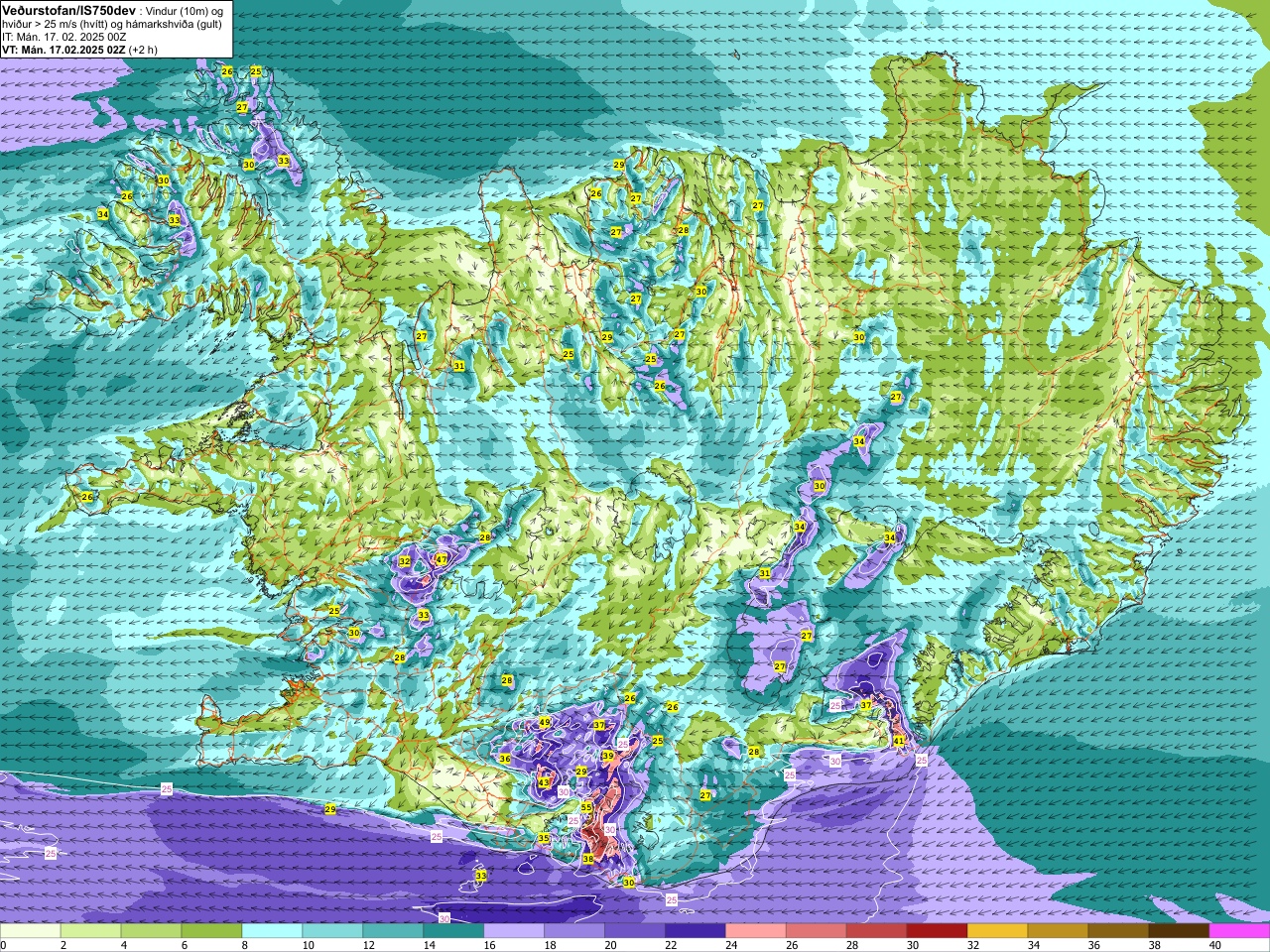Click the dark teal swatch for 14–16 m/s
The image size is (1270, 952).
pyautogui.click(x=454, y=931)
